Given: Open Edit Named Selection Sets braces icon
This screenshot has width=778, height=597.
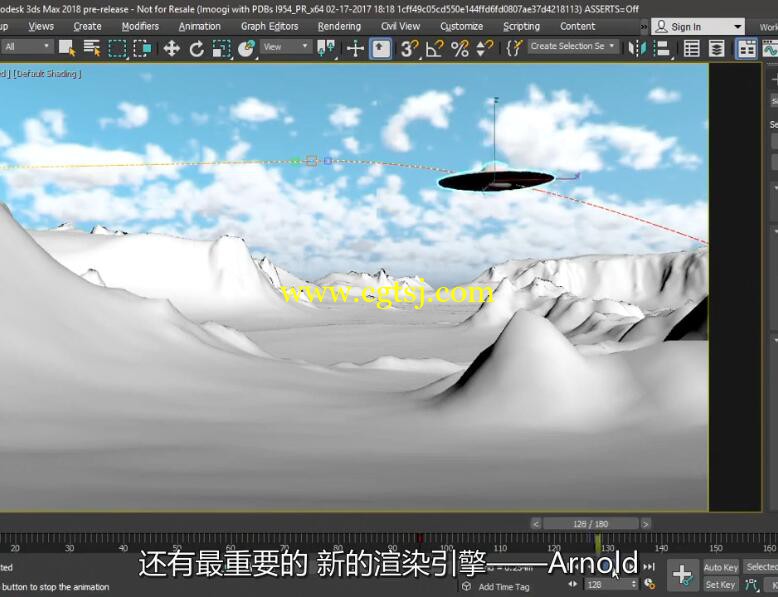Looking at the screenshot, I should point(515,48).
